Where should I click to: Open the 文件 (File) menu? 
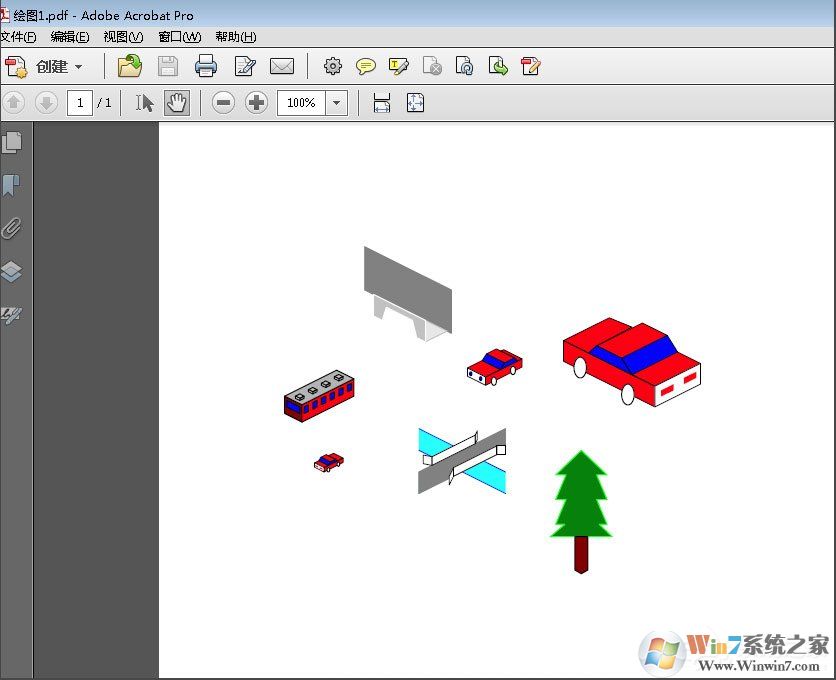(x=18, y=37)
